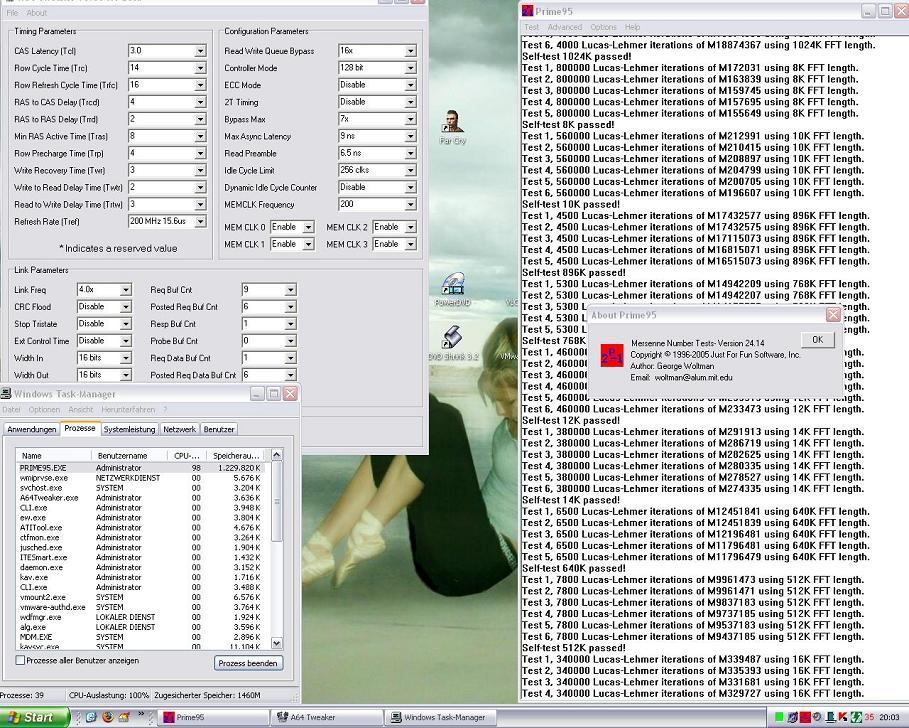Sort processes by Name column header
This screenshot has height=728, width=909.
pyautogui.click(x=54, y=456)
